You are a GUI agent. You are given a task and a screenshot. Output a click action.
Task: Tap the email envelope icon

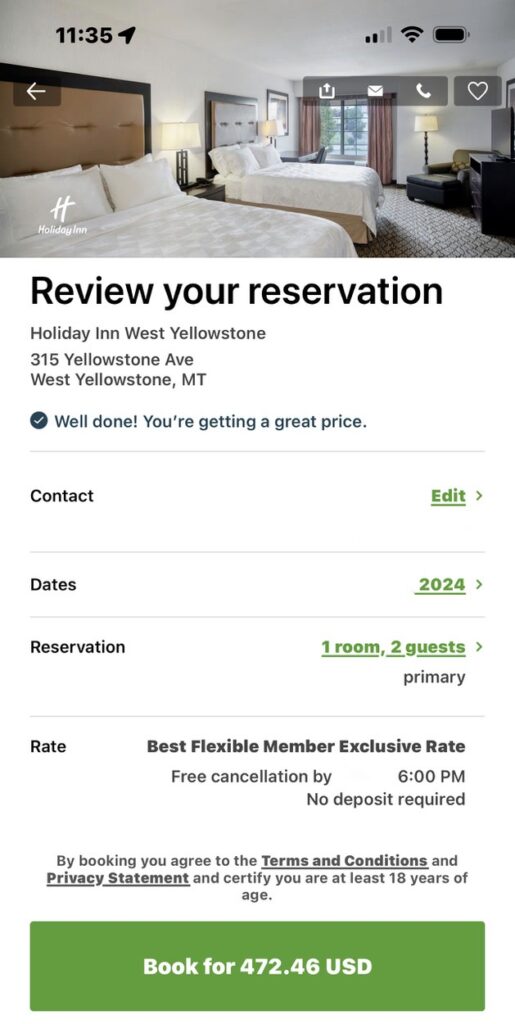375,91
